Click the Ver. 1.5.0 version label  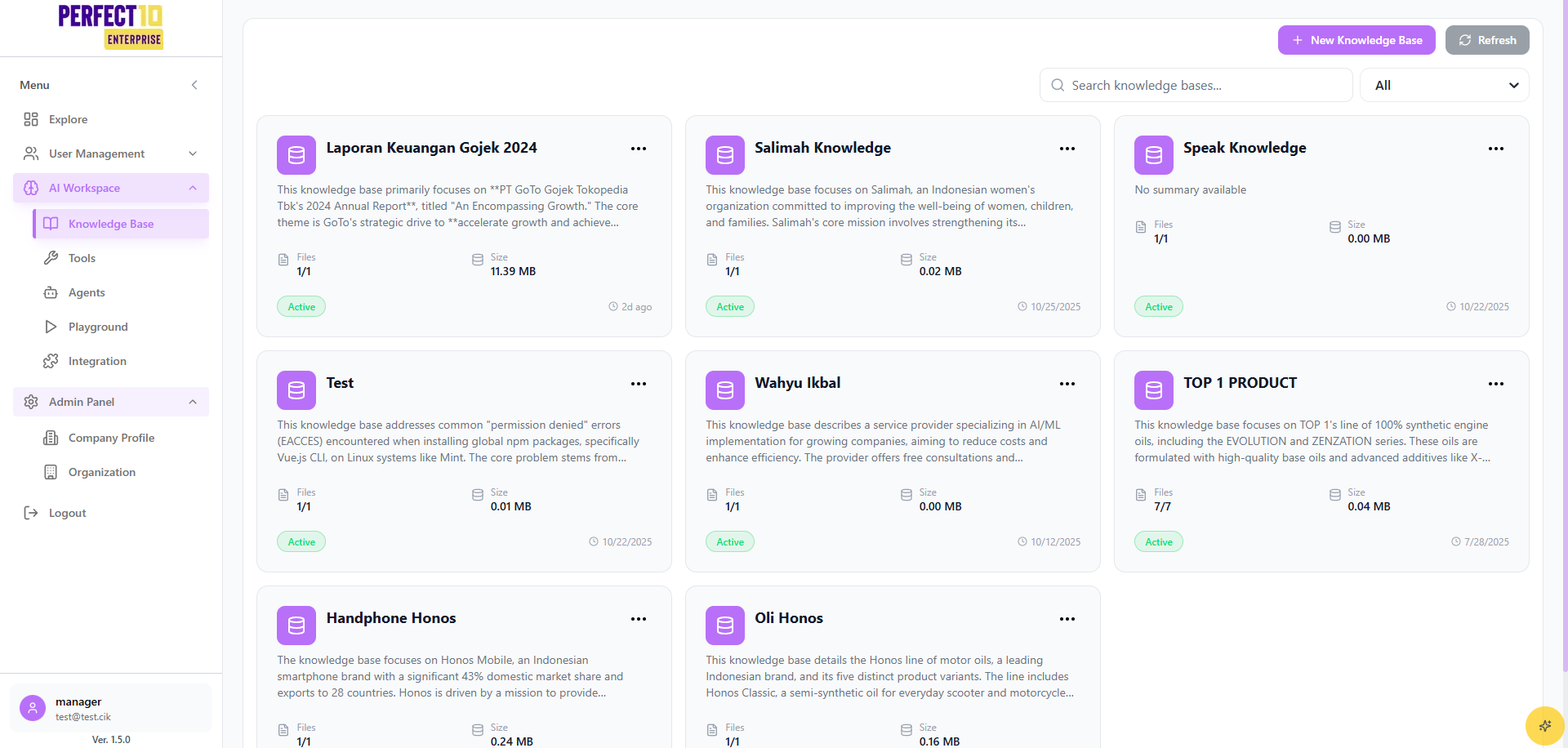coord(111,740)
